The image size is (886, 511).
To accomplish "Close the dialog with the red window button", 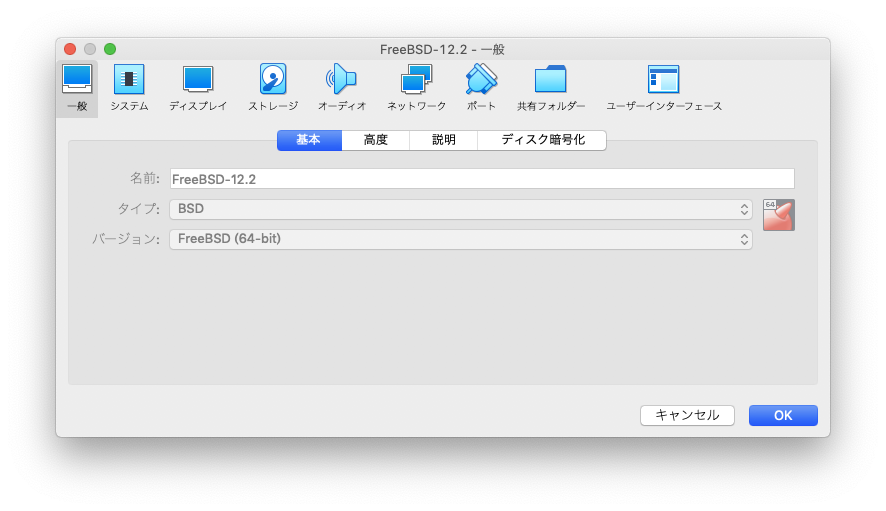I will tap(70, 49).
